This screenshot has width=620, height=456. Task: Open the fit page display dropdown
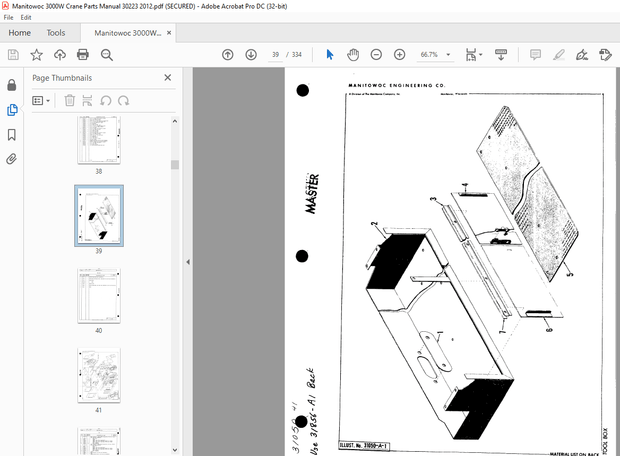tap(474, 55)
